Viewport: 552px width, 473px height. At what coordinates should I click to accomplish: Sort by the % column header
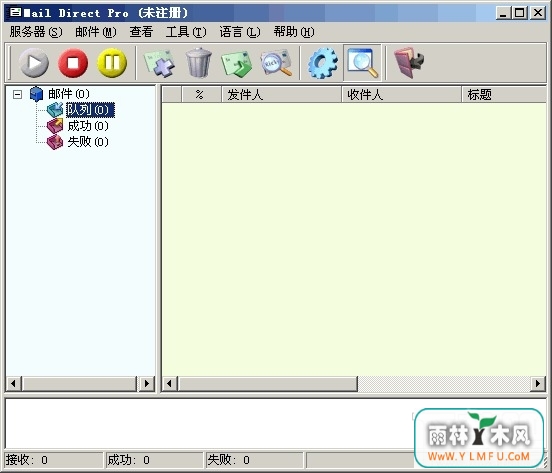point(201,94)
